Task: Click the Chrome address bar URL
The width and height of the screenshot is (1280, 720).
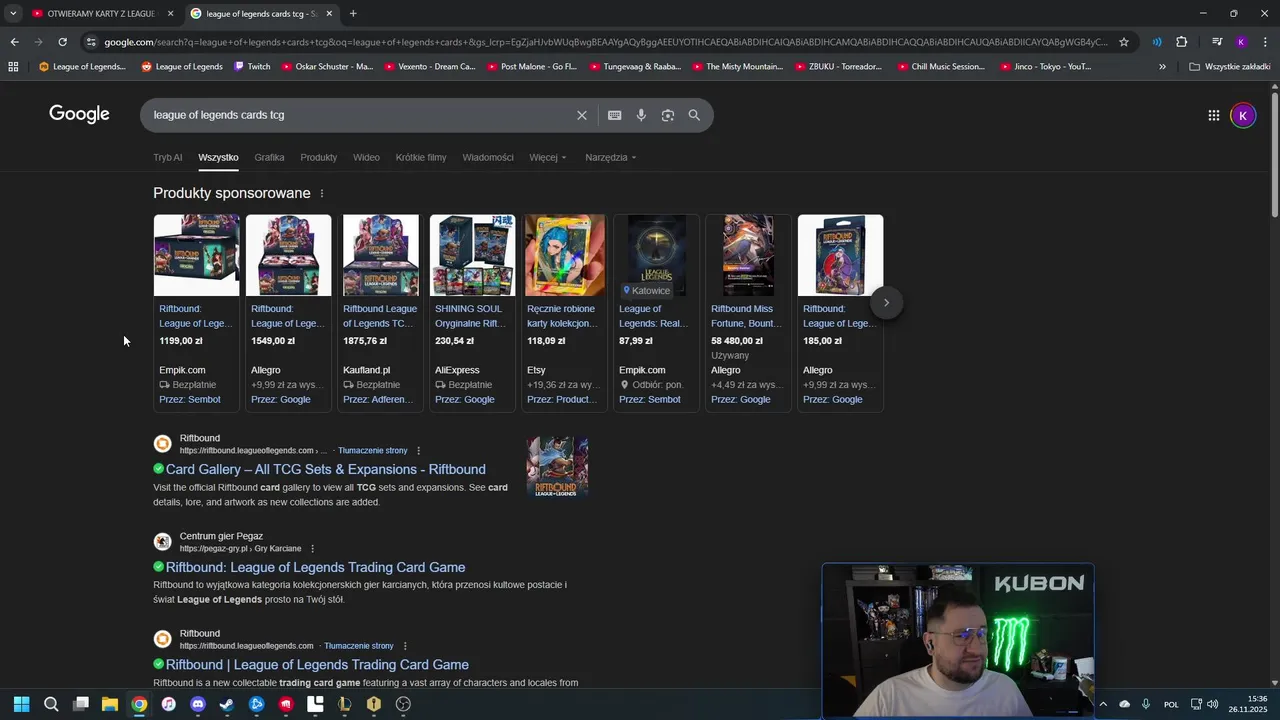Action: point(605,42)
